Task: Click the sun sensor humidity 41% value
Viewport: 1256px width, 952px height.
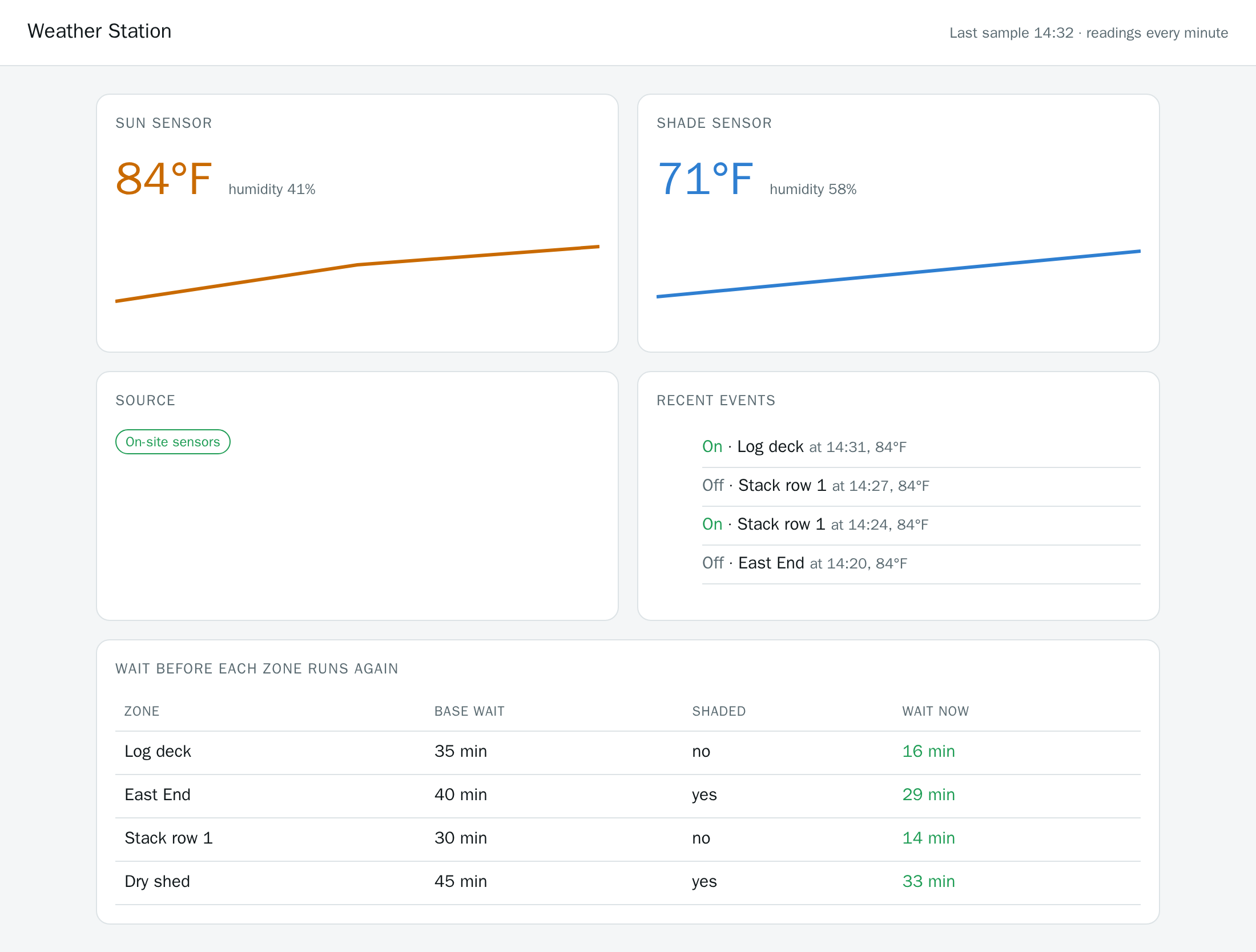Action: tap(272, 189)
